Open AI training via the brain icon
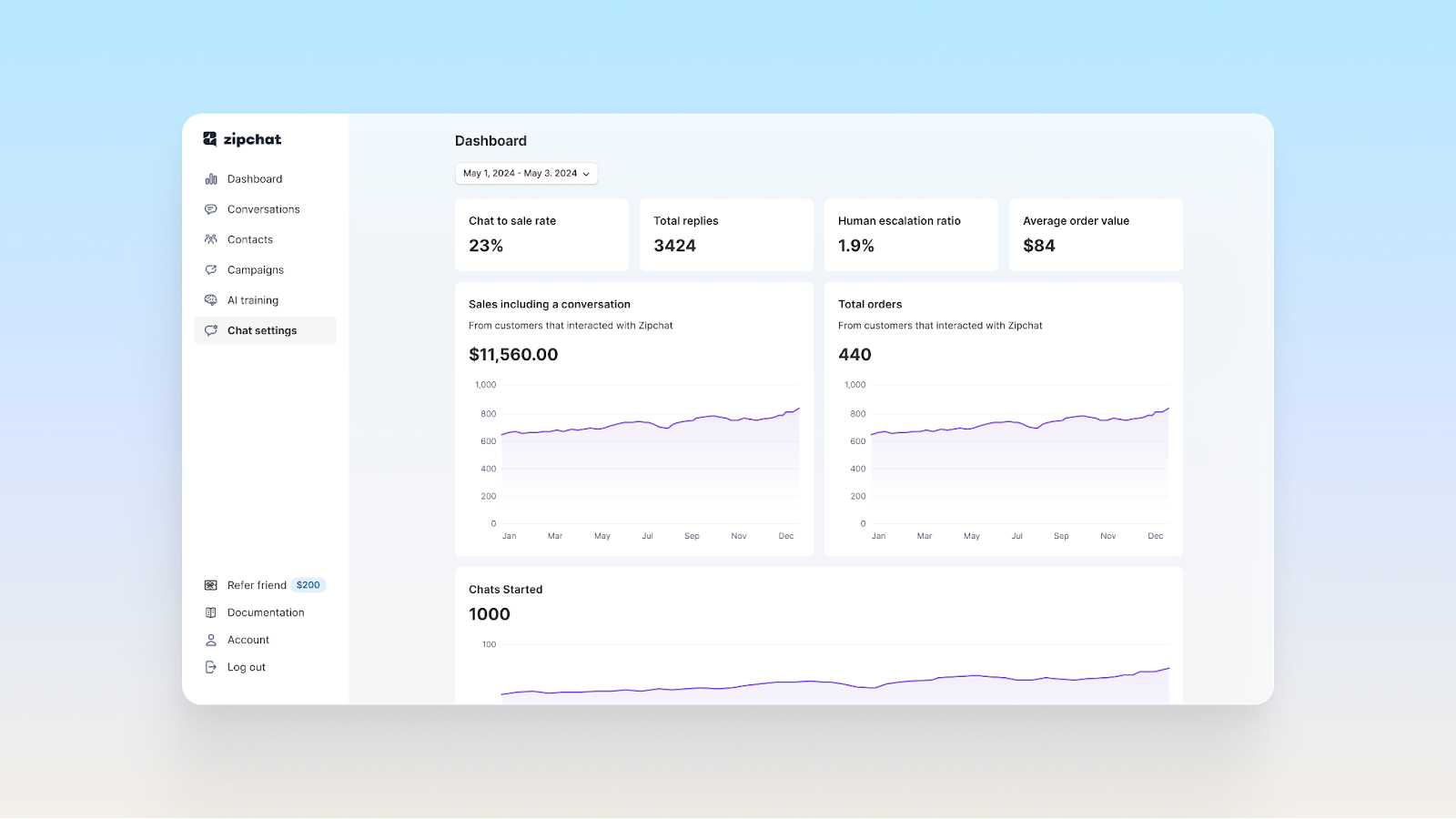The height and width of the screenshot is (819, 1456). 211,299
